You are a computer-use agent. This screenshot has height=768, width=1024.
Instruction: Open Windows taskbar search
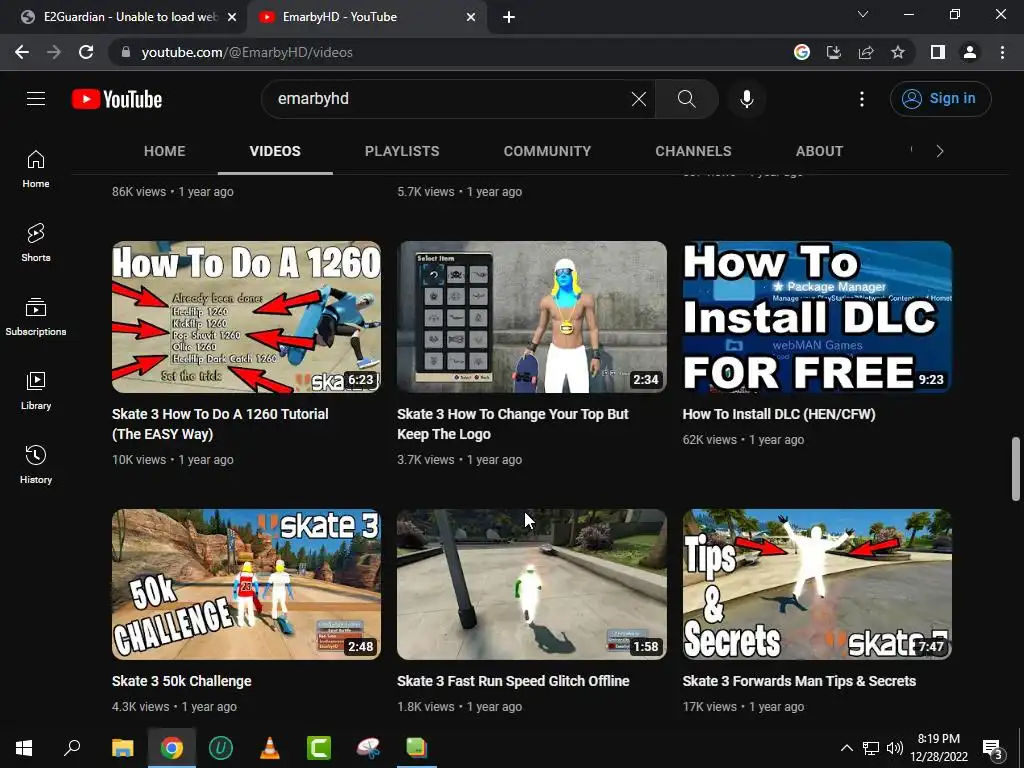tap(72, 748)
